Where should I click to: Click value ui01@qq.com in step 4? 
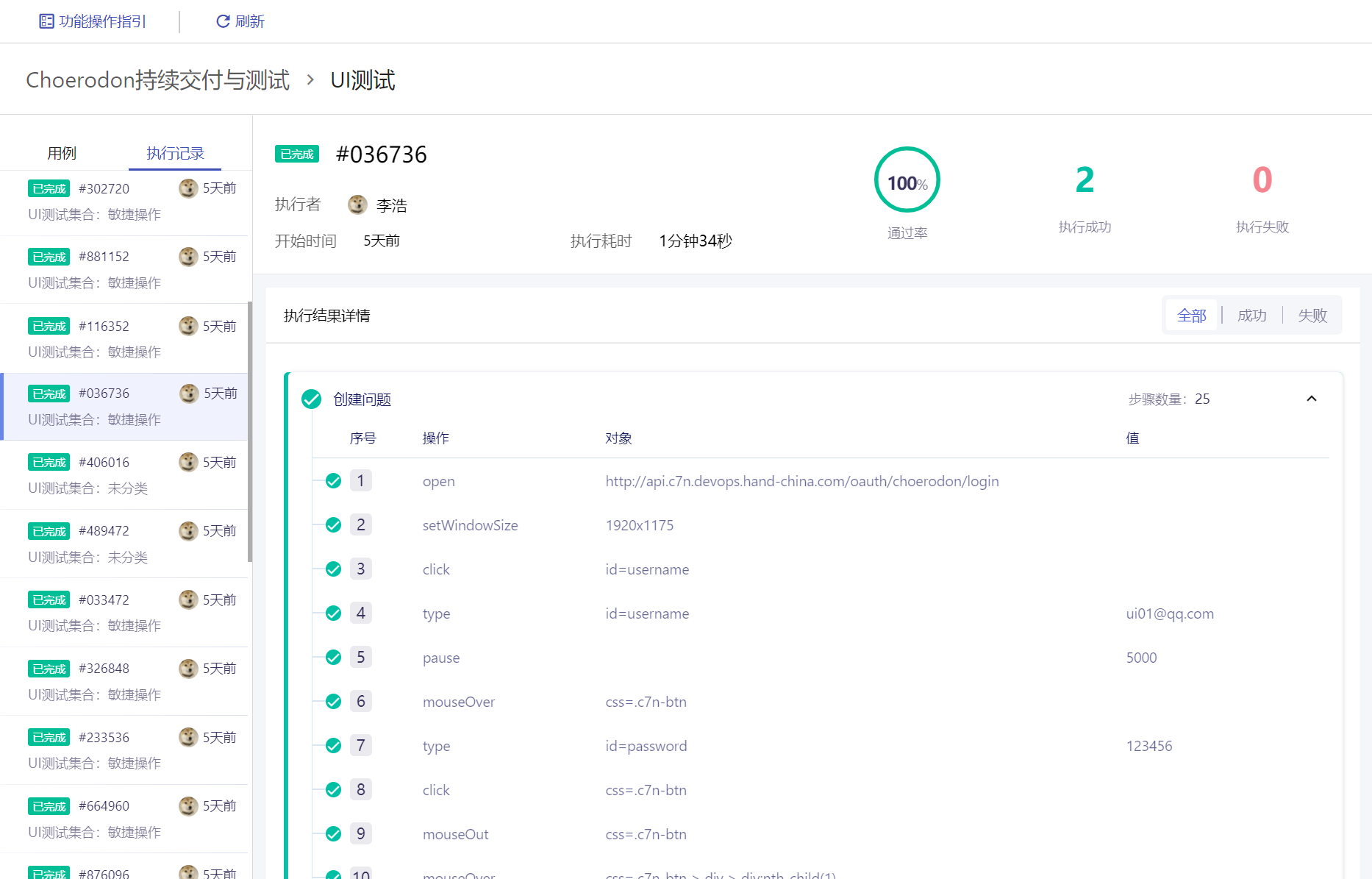[1170, 613]
